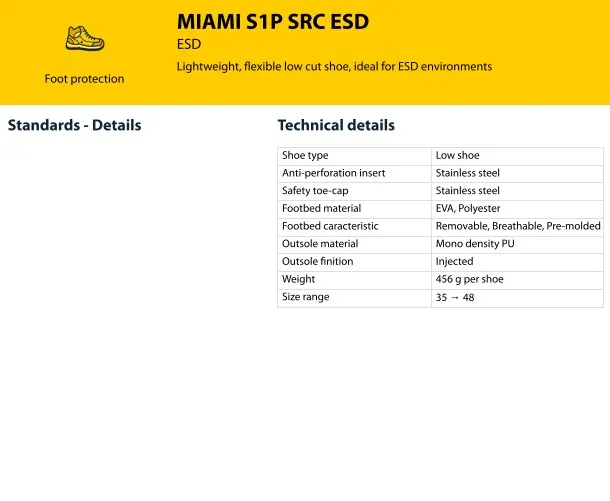Select the 'Size range' cell
Screen dimensions: 610x501
tap(354, 298)
